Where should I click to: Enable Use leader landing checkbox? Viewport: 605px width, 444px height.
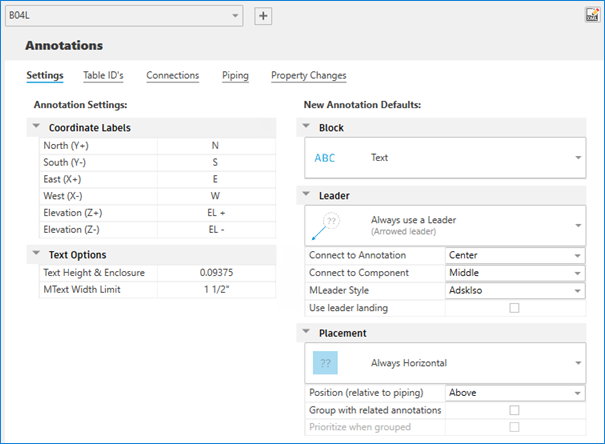point(515,308)
